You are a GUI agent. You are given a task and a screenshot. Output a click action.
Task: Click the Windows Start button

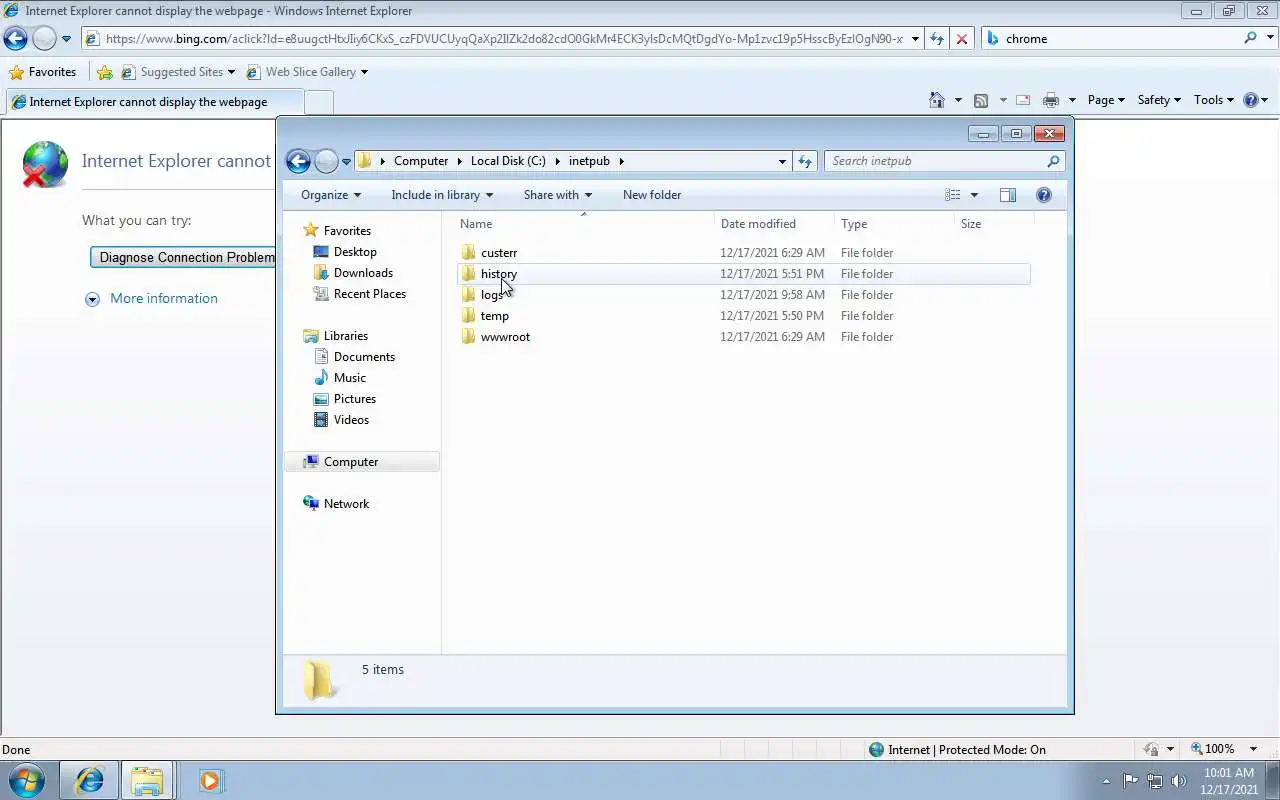coord(27,780)
